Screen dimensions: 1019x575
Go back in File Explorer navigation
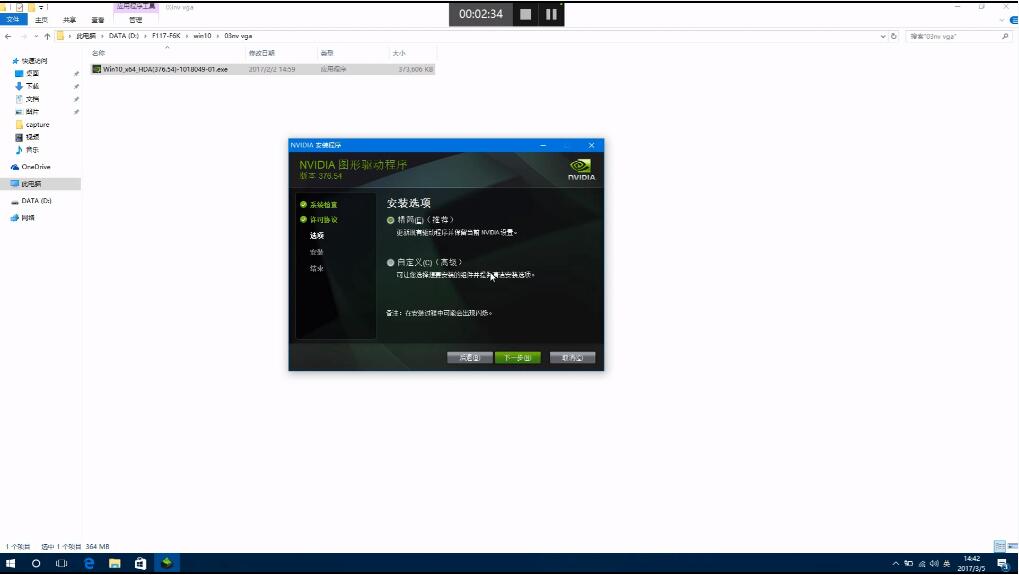(x=8, y=36)
